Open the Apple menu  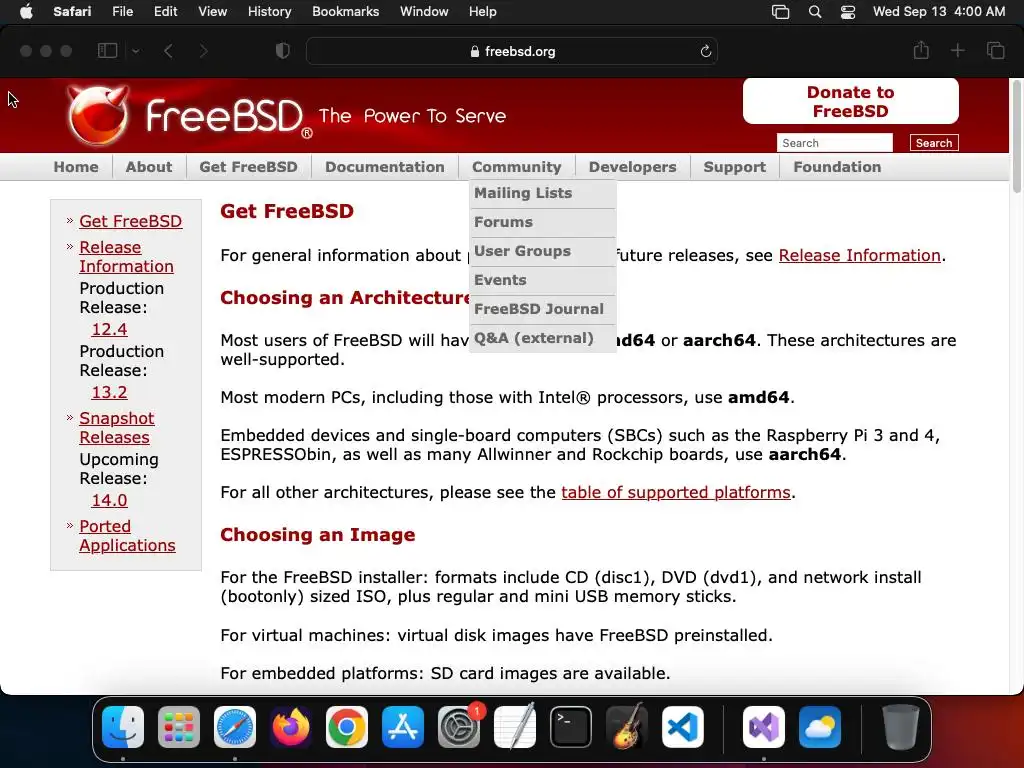click(x=26, y=12)
